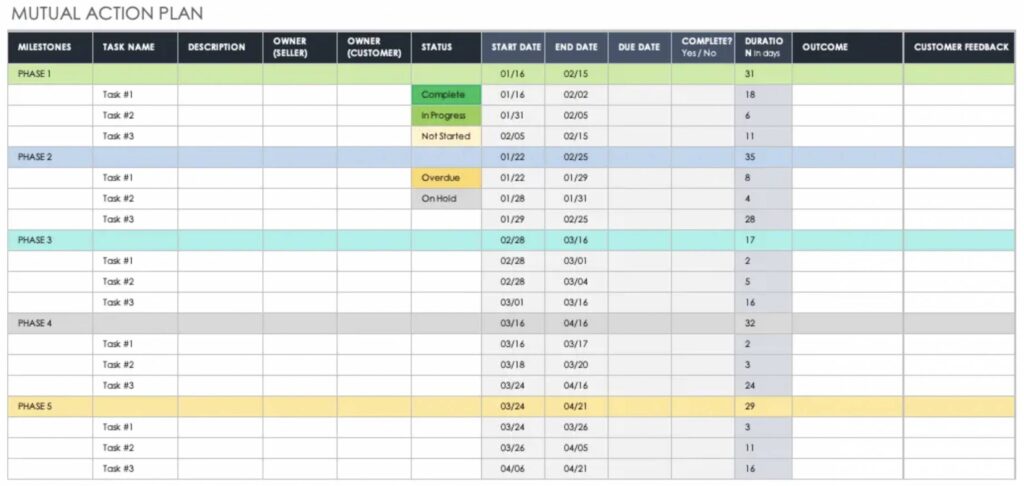The height and width of the screenshot is (486, 1024).
Task: Click the Mutual Action Plan title
Action: click(106, 13)
